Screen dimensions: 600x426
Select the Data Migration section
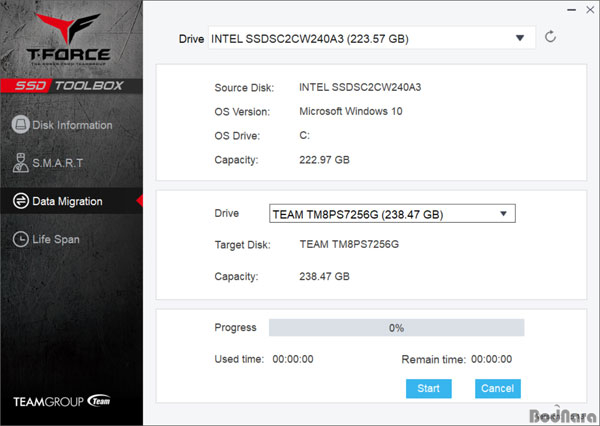(x=72, y=201)
